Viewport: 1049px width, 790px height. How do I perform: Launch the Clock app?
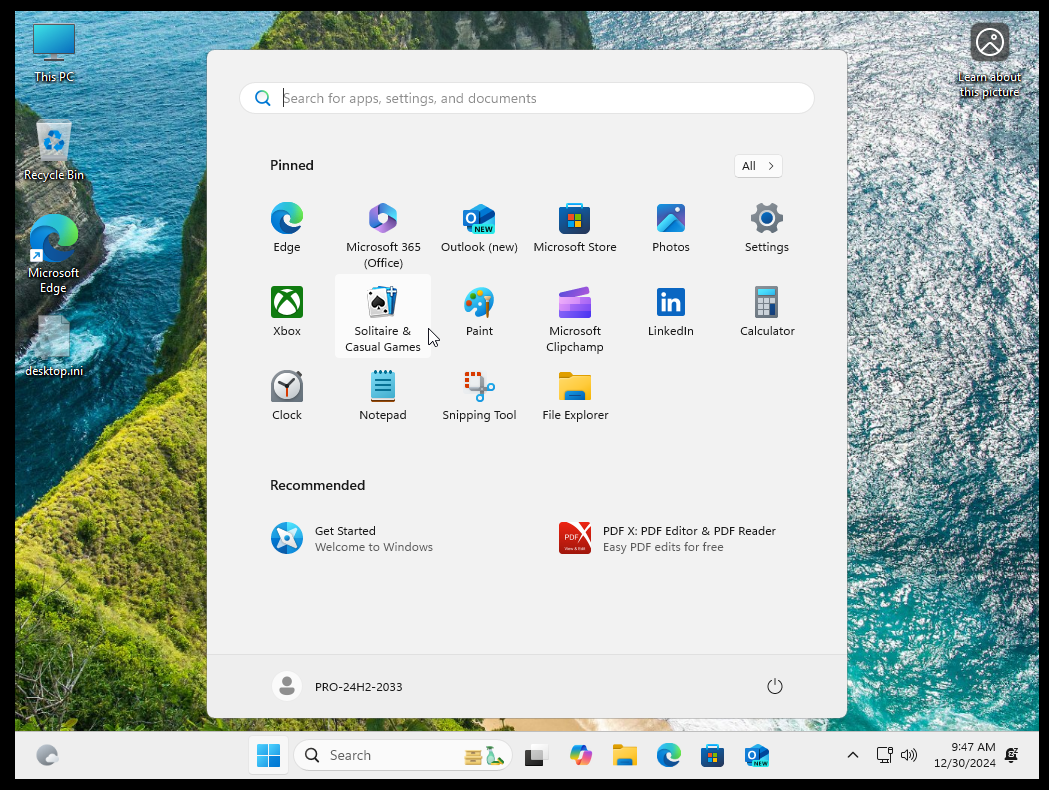click(286, 396)
